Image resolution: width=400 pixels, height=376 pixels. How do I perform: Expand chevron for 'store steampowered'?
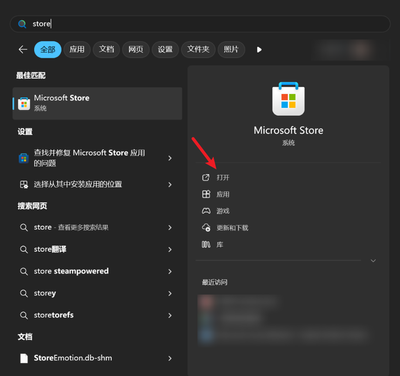pos(170,271)
